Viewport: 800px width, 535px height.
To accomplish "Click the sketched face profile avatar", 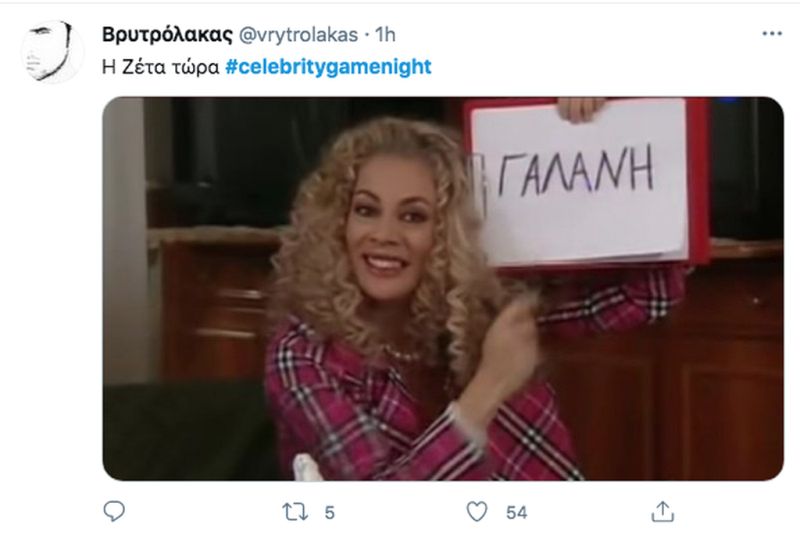I will click(52, 51).
